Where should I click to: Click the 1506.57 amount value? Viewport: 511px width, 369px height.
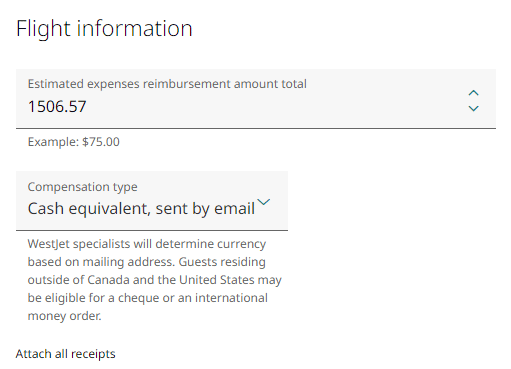(57, 107)
